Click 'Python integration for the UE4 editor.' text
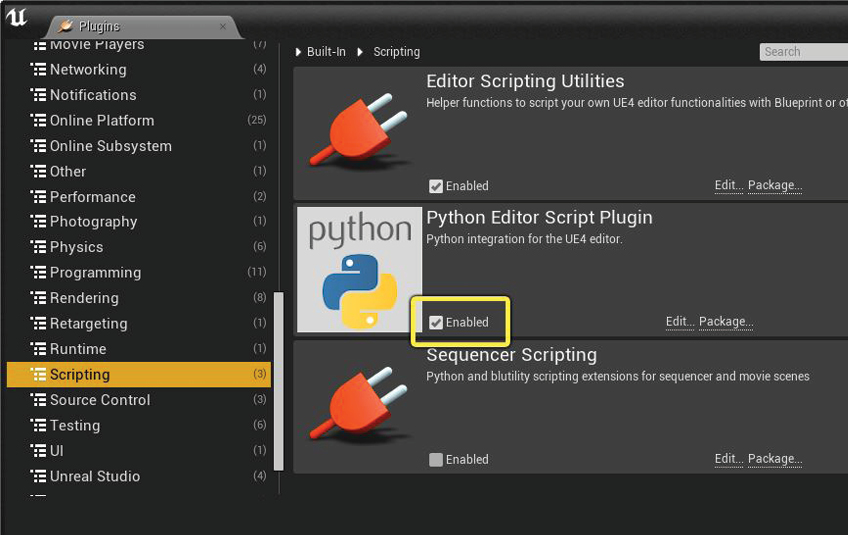 coord(524,239)
